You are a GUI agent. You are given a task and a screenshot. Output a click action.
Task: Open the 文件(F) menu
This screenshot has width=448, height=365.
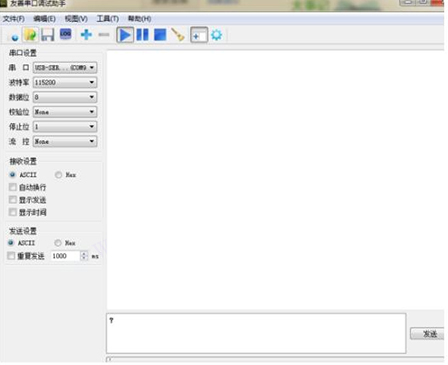pos(14,19)
